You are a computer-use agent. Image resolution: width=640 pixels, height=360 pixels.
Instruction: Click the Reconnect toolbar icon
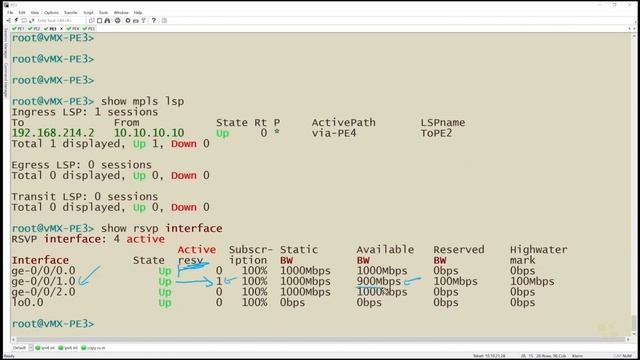(x=31, y=20)
